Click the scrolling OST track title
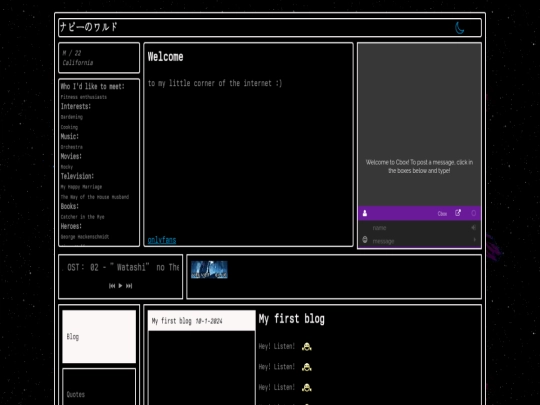Viewport: 540px width, 405px height. [x=121, y=267]
